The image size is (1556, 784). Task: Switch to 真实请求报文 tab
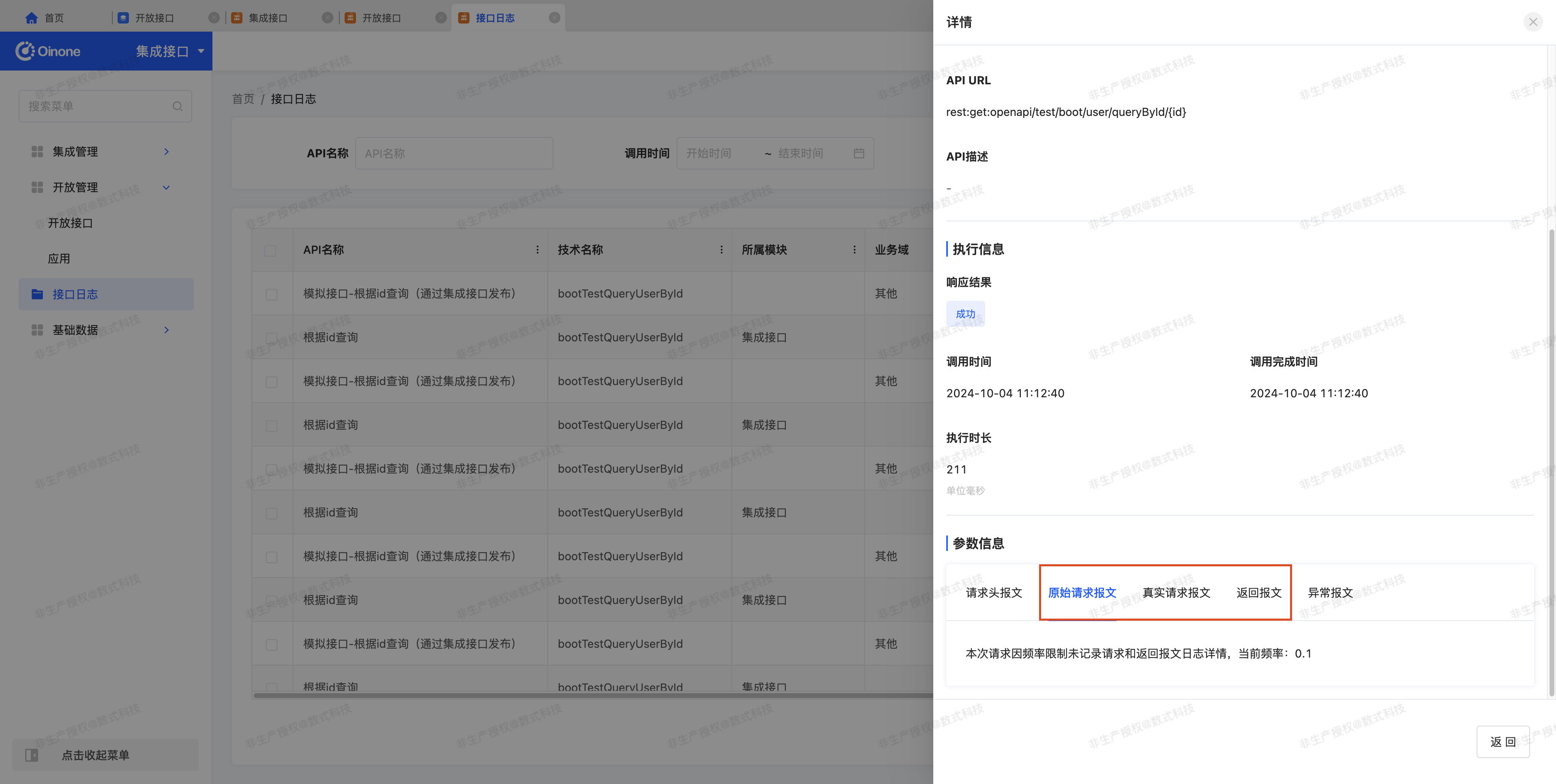[1176, 593]
